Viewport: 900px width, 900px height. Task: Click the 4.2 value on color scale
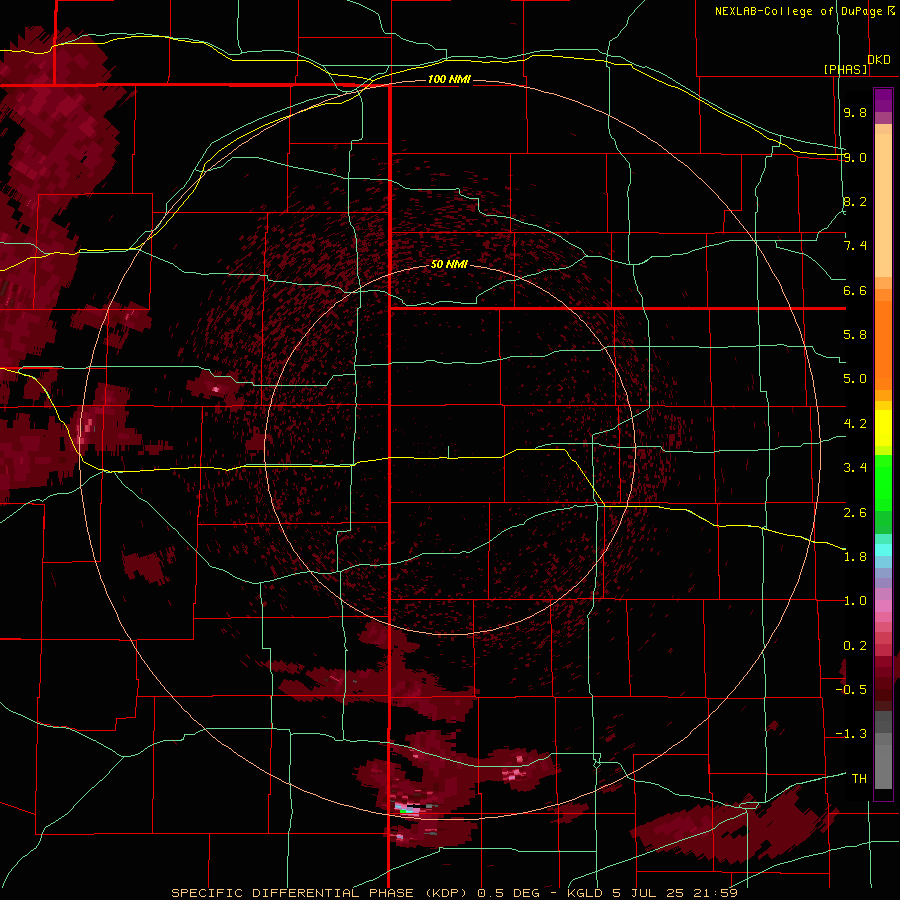[855, 424]
